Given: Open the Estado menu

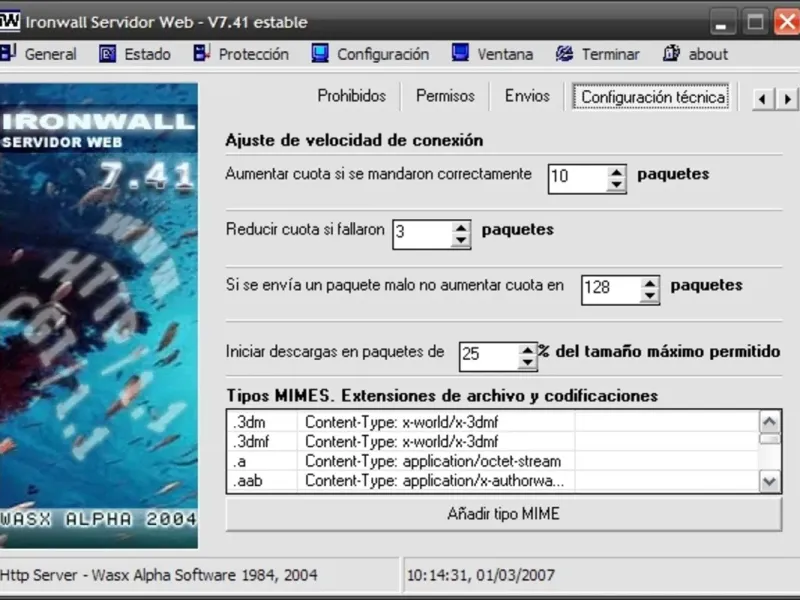Looking at the screenshot, I should [x=147, y=54].
